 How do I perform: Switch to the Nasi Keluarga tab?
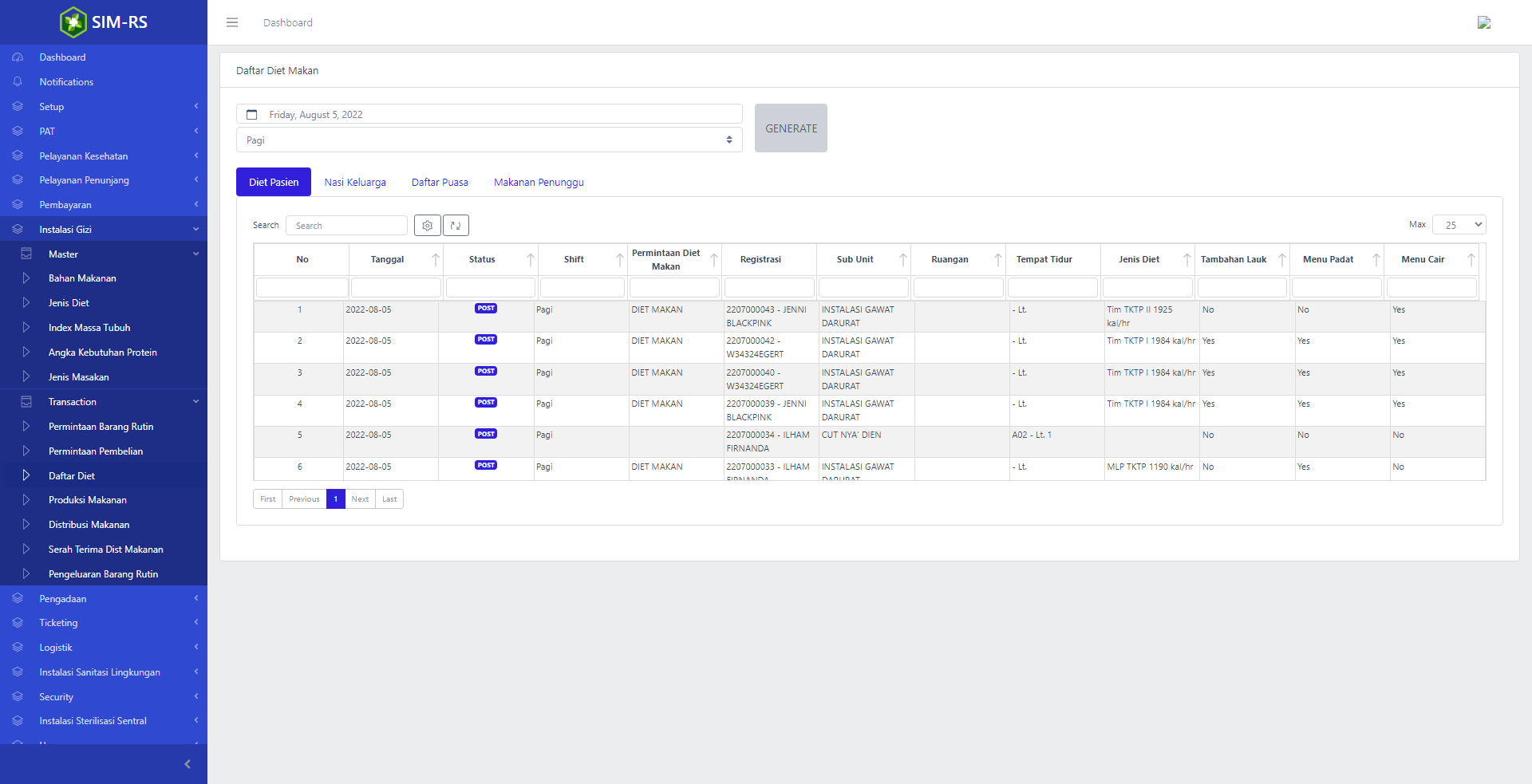tap(355, 183)
